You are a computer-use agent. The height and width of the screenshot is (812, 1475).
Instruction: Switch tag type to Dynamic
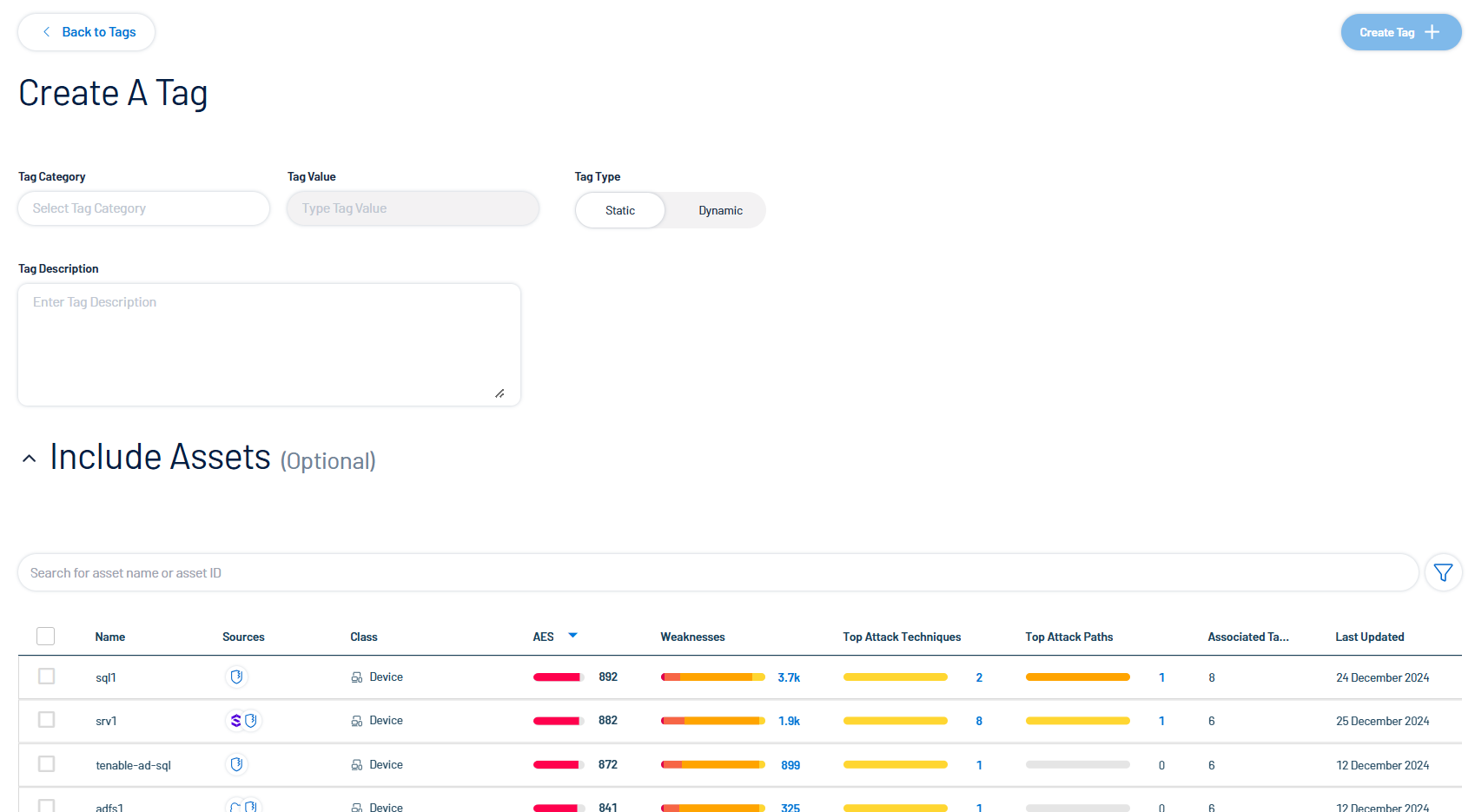point(720,210)
